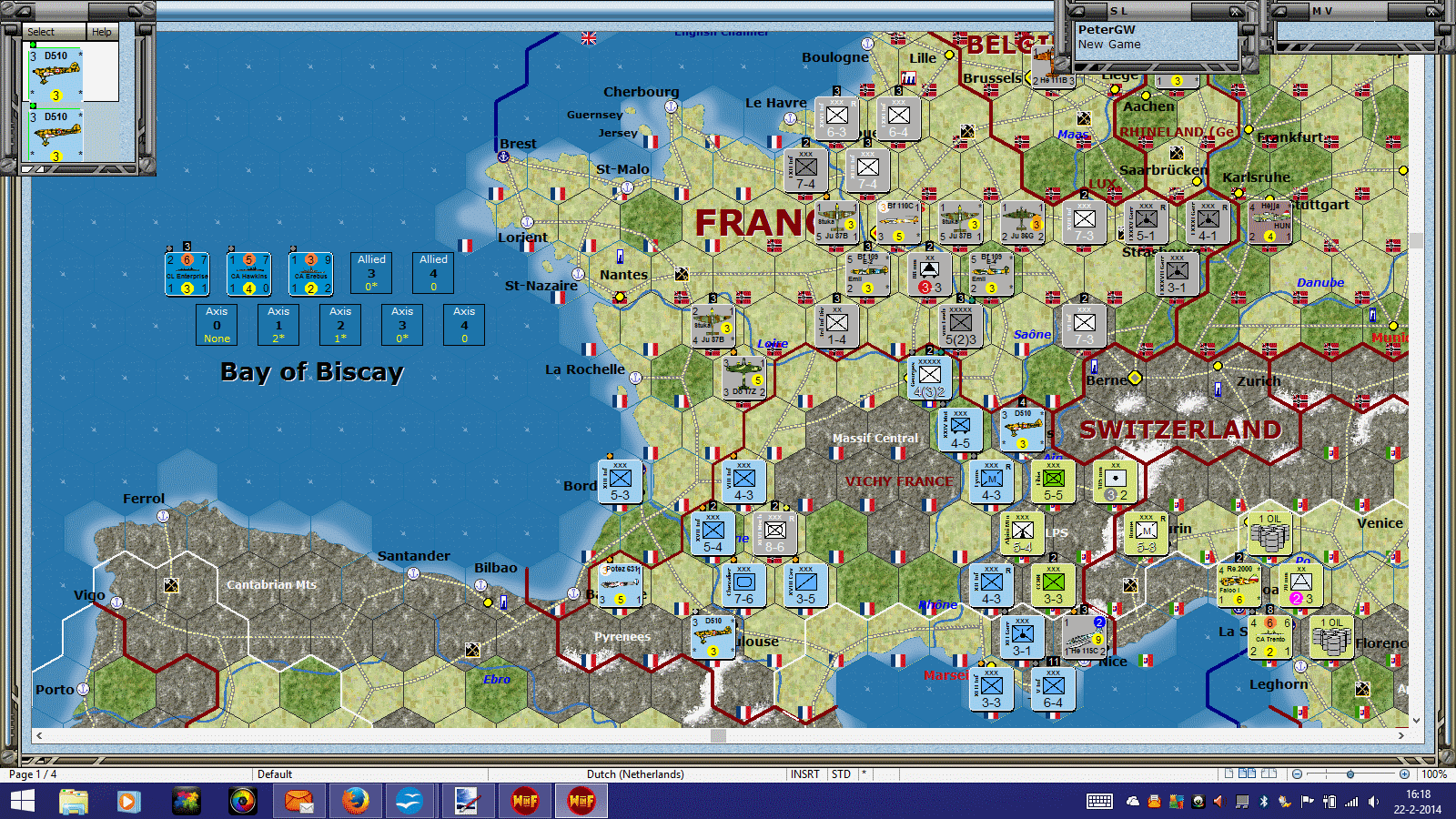Click the Bay of Biscay label
This screenshot has height=819, width=1456.
tap(312, 371)
